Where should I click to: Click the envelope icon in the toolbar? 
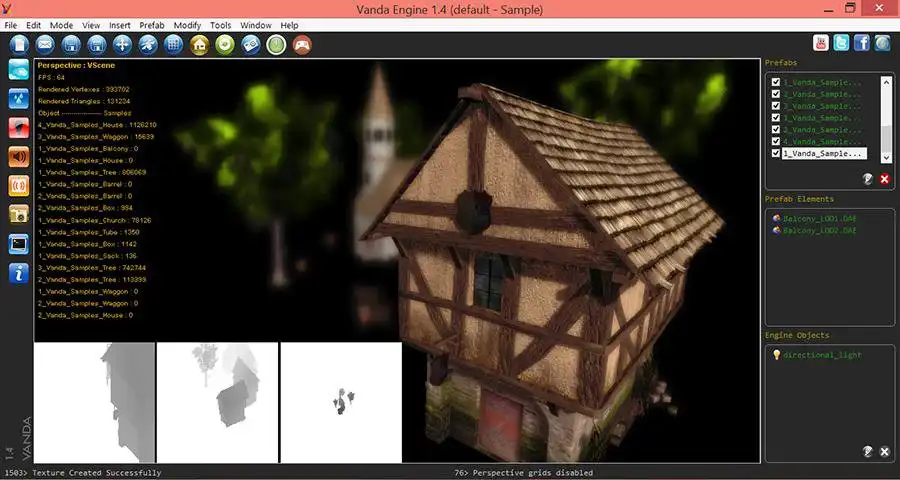[45, 44]
